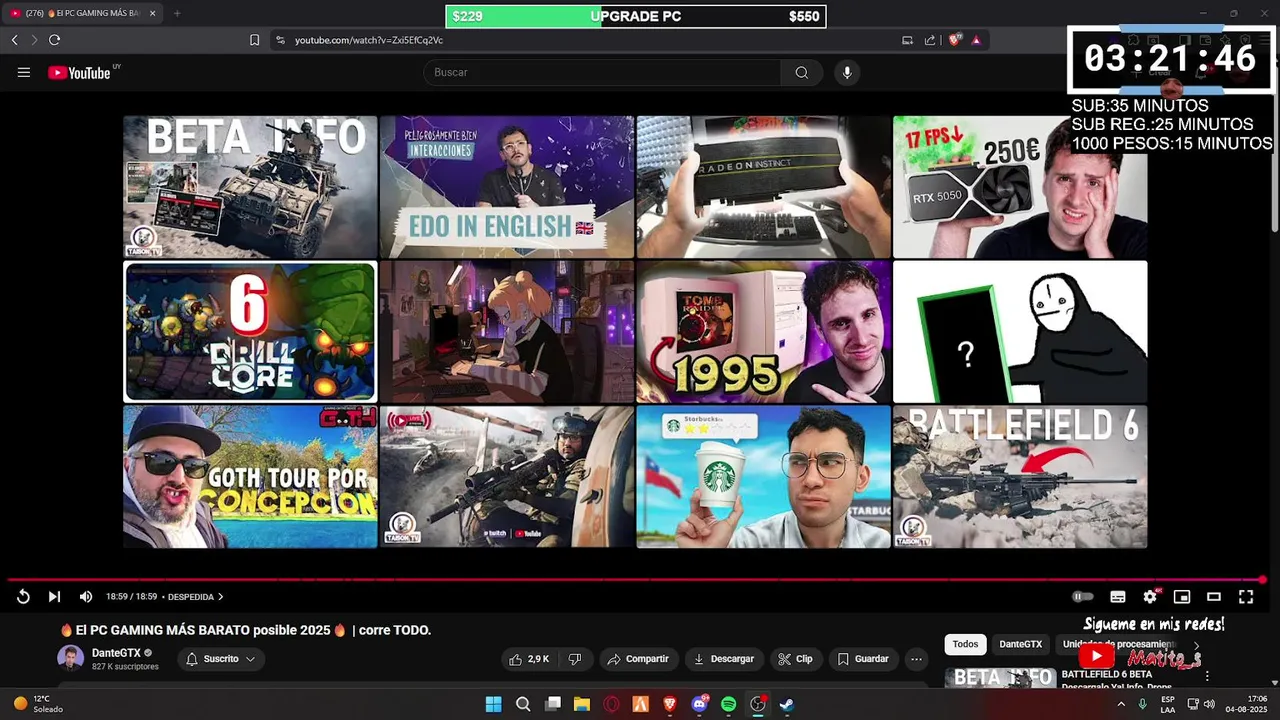This screenshot has width=1280, height=720.
Task: Open the 1995 PC endscreen video
Action: tap(763, 332)
